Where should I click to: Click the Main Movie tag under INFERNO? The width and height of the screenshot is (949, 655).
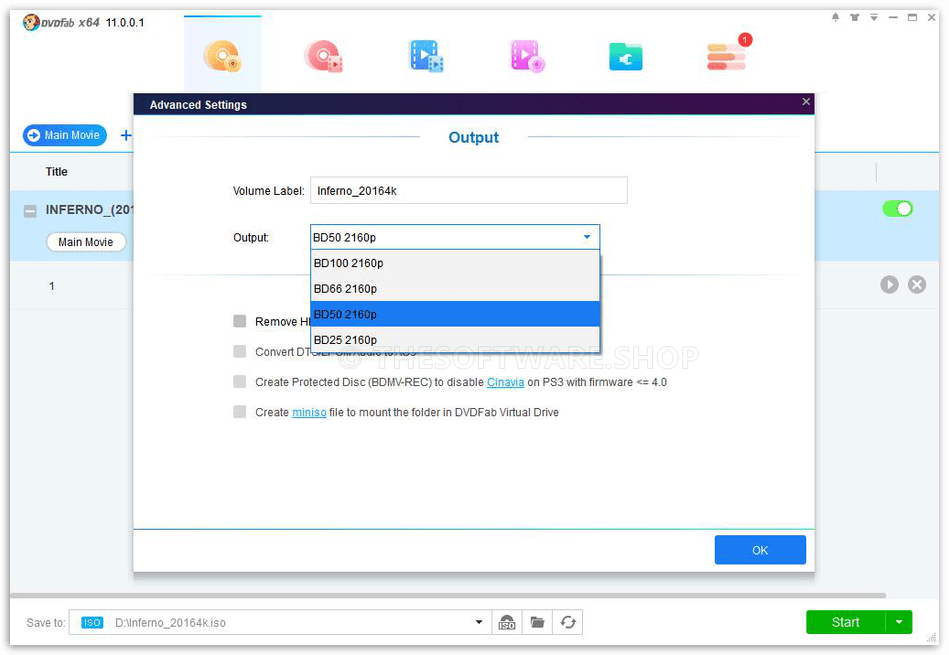(86, 242)
